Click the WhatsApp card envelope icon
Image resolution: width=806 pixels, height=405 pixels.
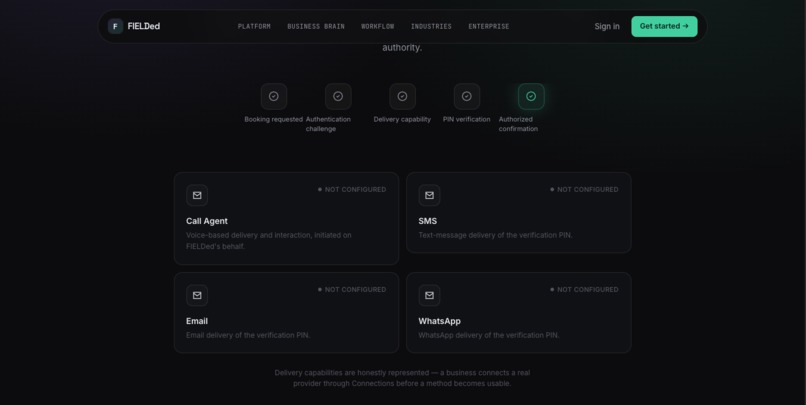click(x=429, y=295)
